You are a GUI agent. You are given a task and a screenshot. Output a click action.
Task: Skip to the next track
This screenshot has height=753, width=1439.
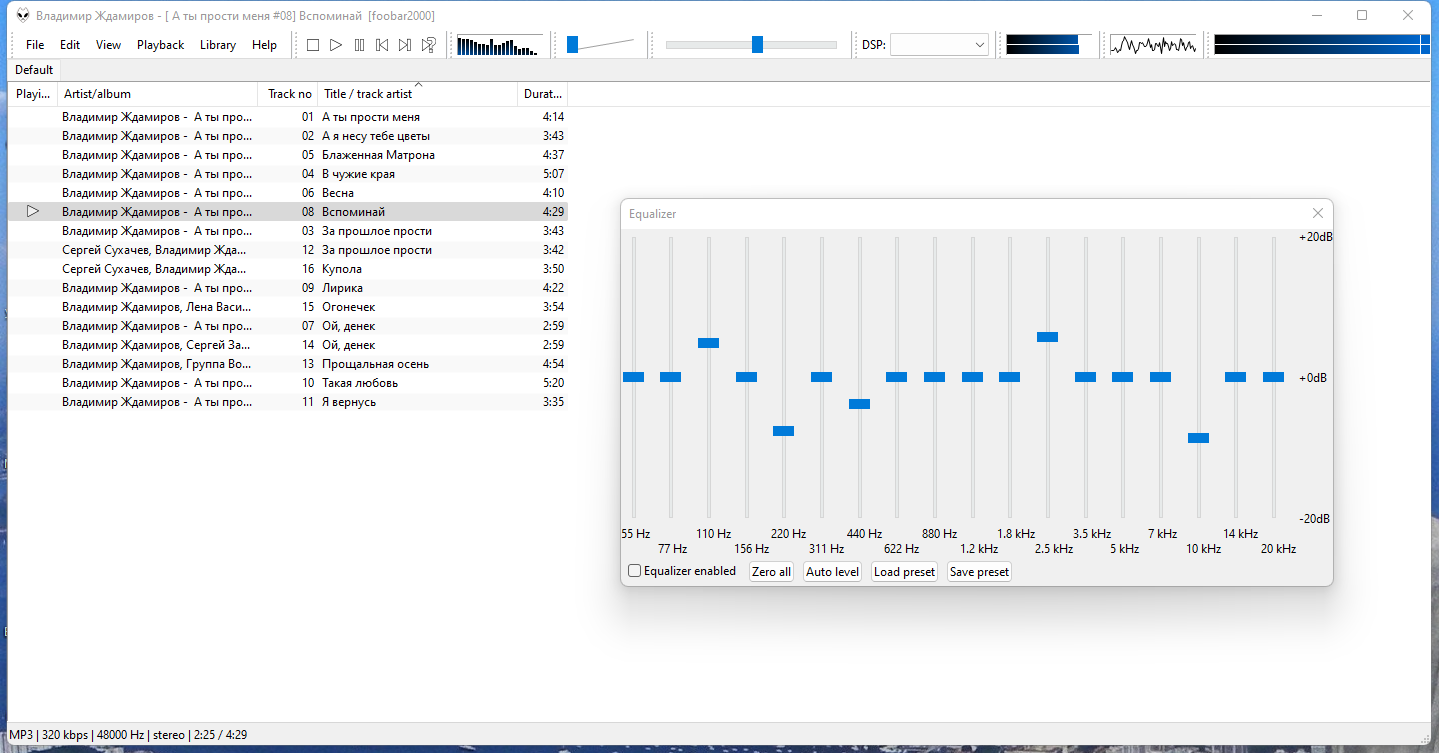[405, 45]
